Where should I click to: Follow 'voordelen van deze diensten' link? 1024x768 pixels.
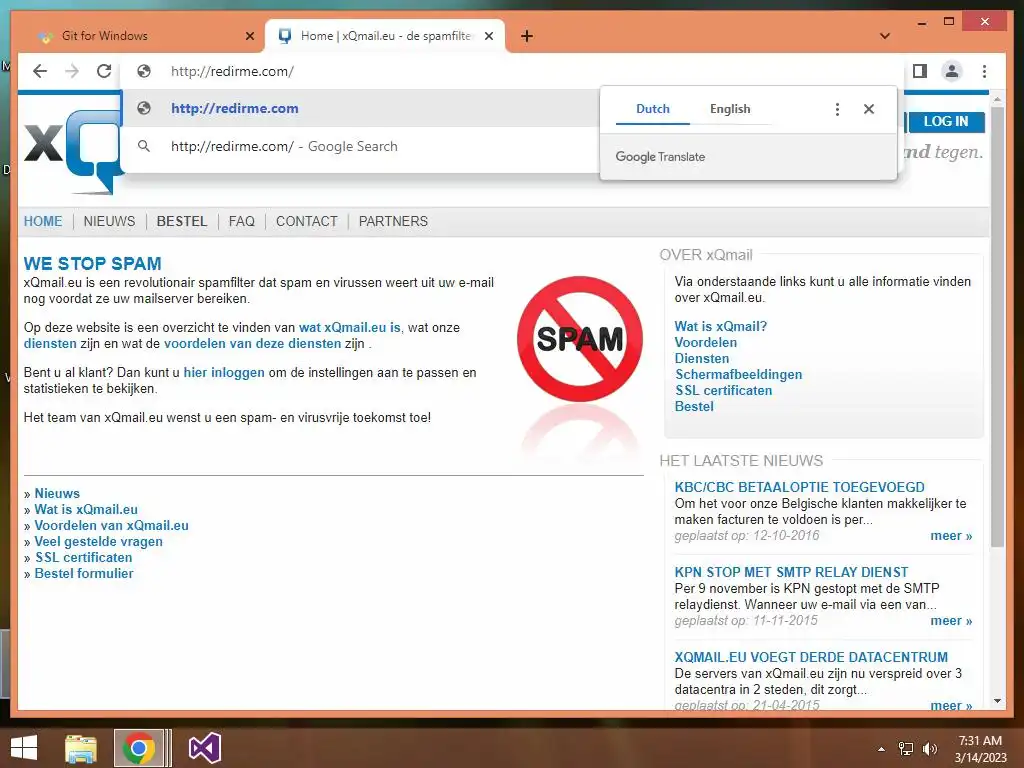(x=252, y=344)
